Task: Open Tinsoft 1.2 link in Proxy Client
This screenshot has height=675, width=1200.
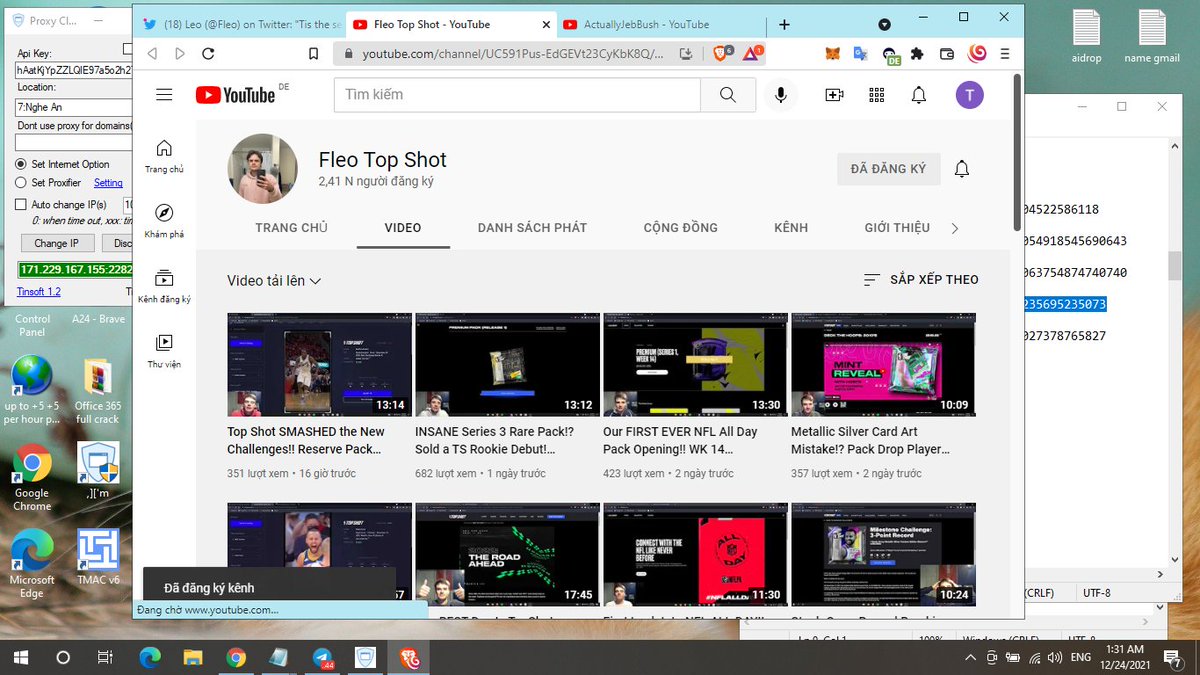Action: point(39,292)
